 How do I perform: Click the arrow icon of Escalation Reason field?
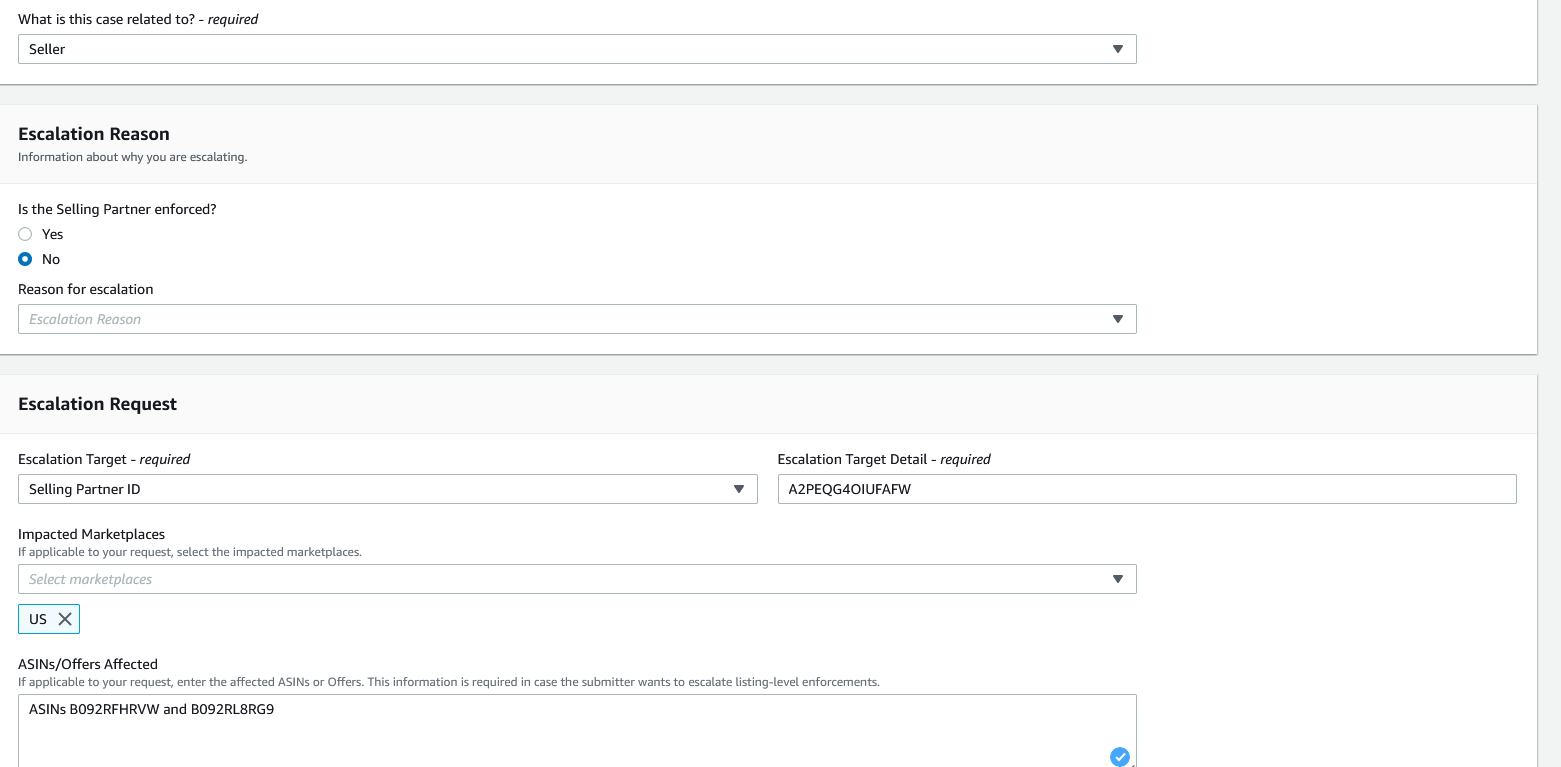point(1118,319)
